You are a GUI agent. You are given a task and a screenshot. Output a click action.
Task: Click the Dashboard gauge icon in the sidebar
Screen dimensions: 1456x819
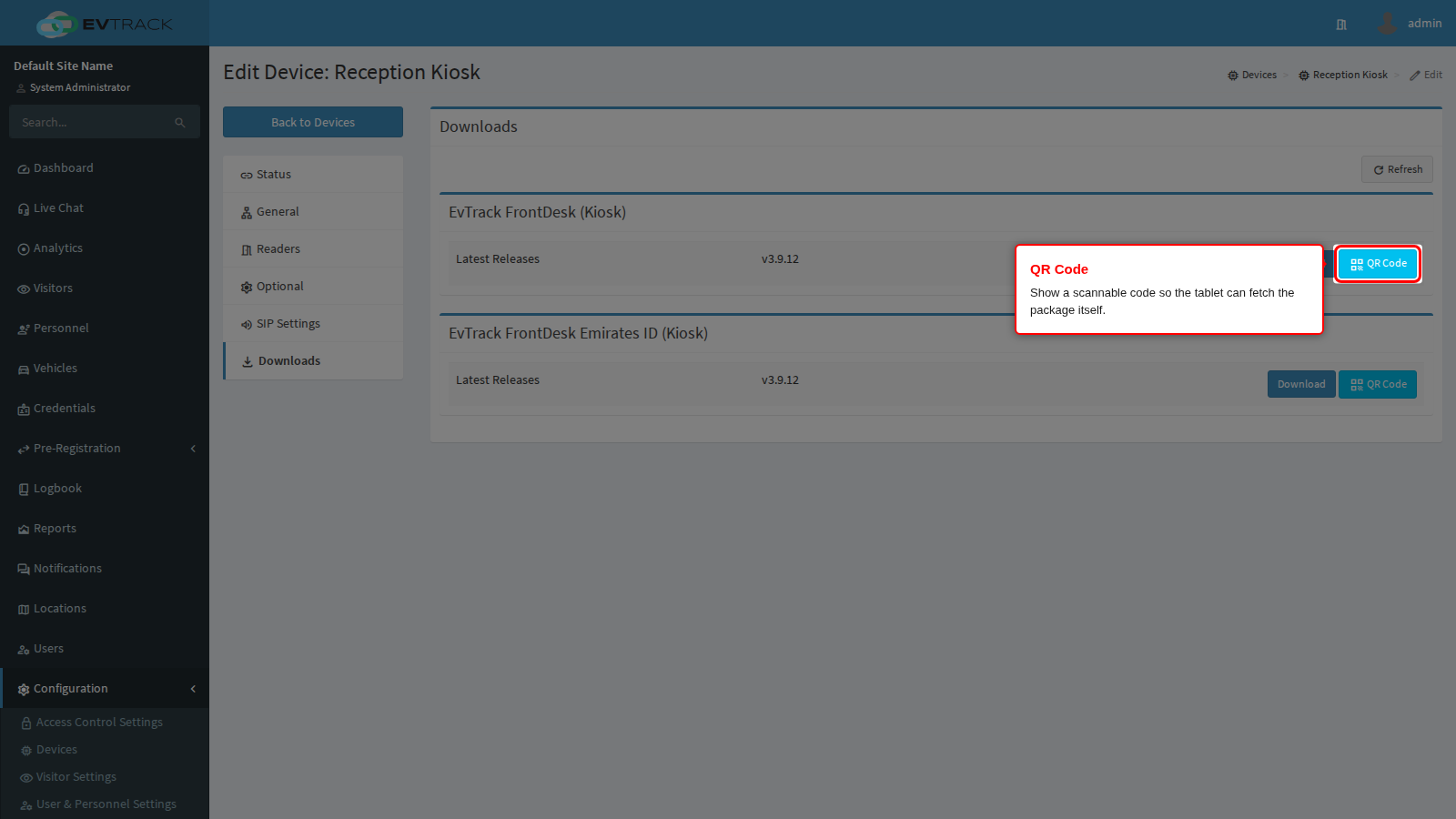coord(24,169)
